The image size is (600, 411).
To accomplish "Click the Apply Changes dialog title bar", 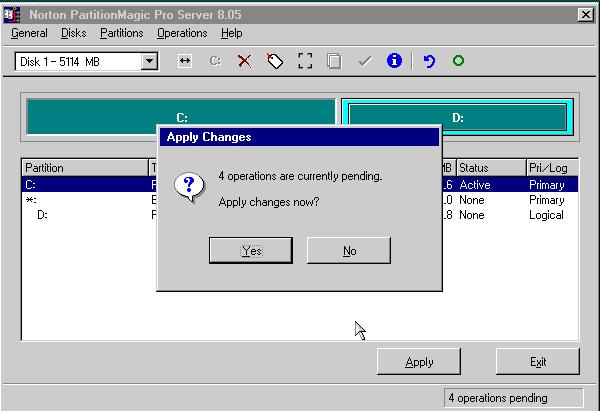I will point(299,137).
